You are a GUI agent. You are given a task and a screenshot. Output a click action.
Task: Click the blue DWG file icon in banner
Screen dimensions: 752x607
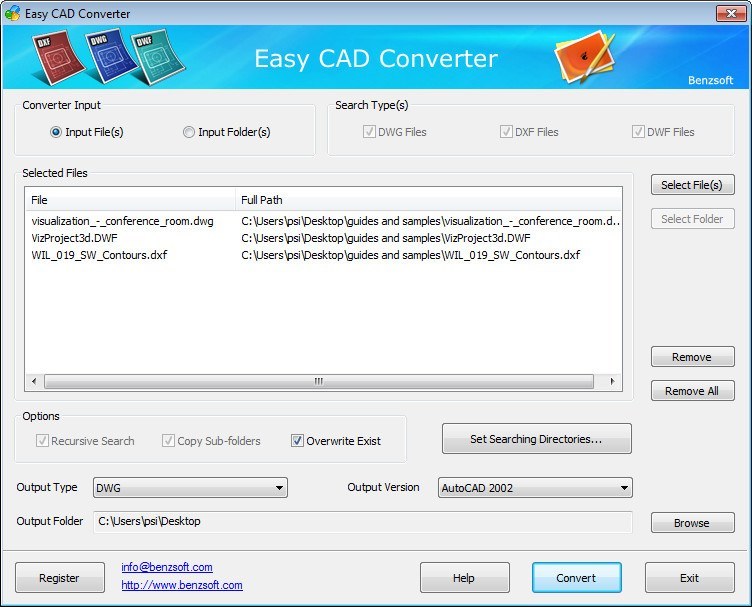pyautogui.click(x=109, y=57)
